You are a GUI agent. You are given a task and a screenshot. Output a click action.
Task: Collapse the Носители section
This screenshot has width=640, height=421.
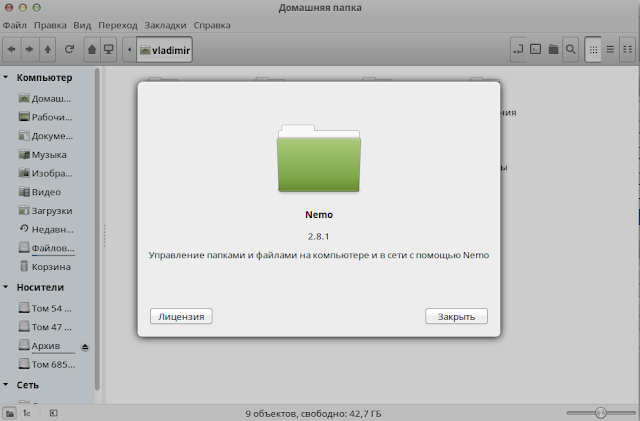[6, 287]
